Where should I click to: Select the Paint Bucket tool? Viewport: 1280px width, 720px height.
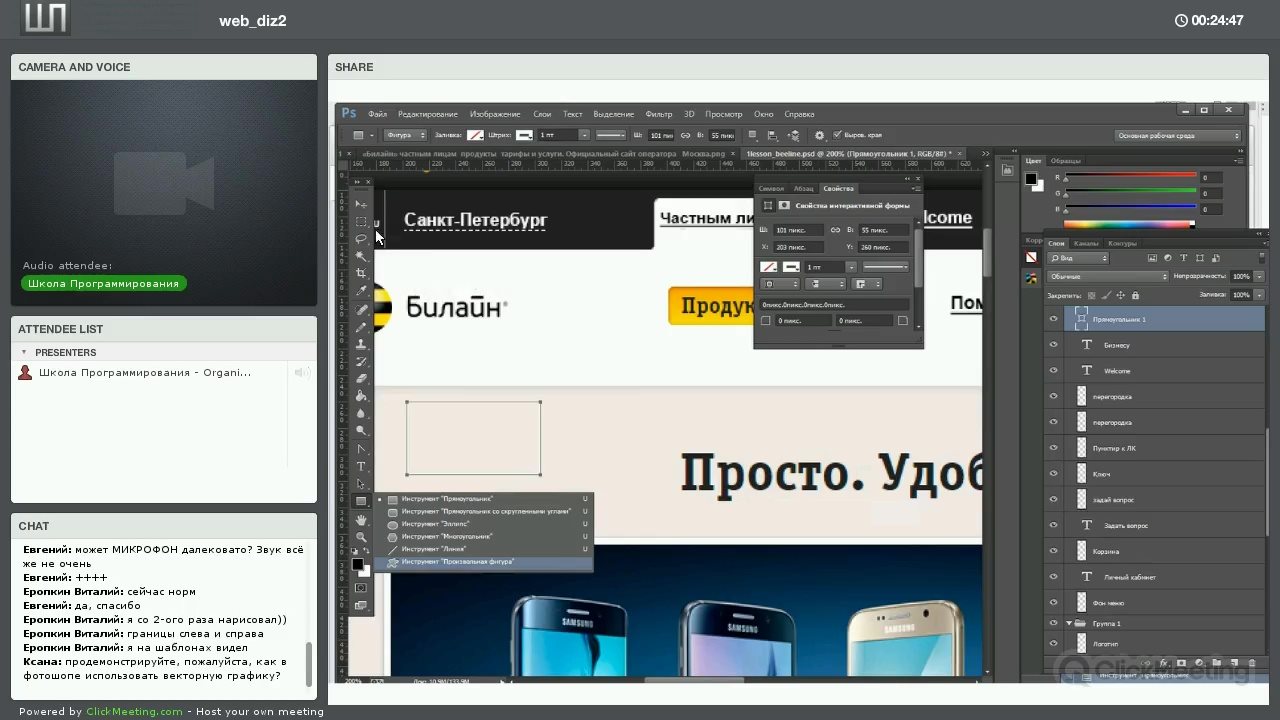click(361, 396)
